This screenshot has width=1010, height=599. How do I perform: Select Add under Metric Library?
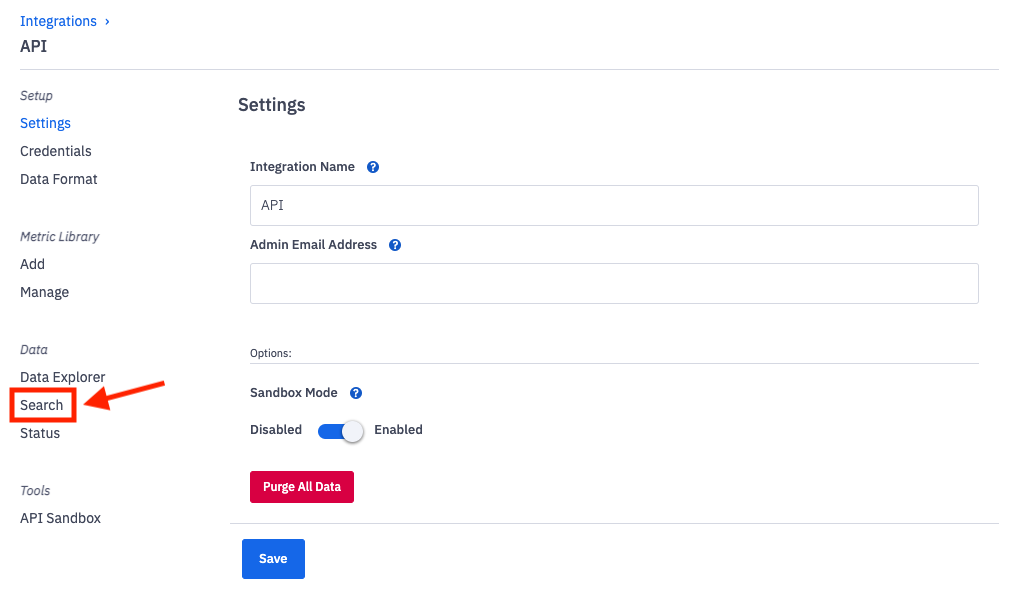click(x=32, y=264)
